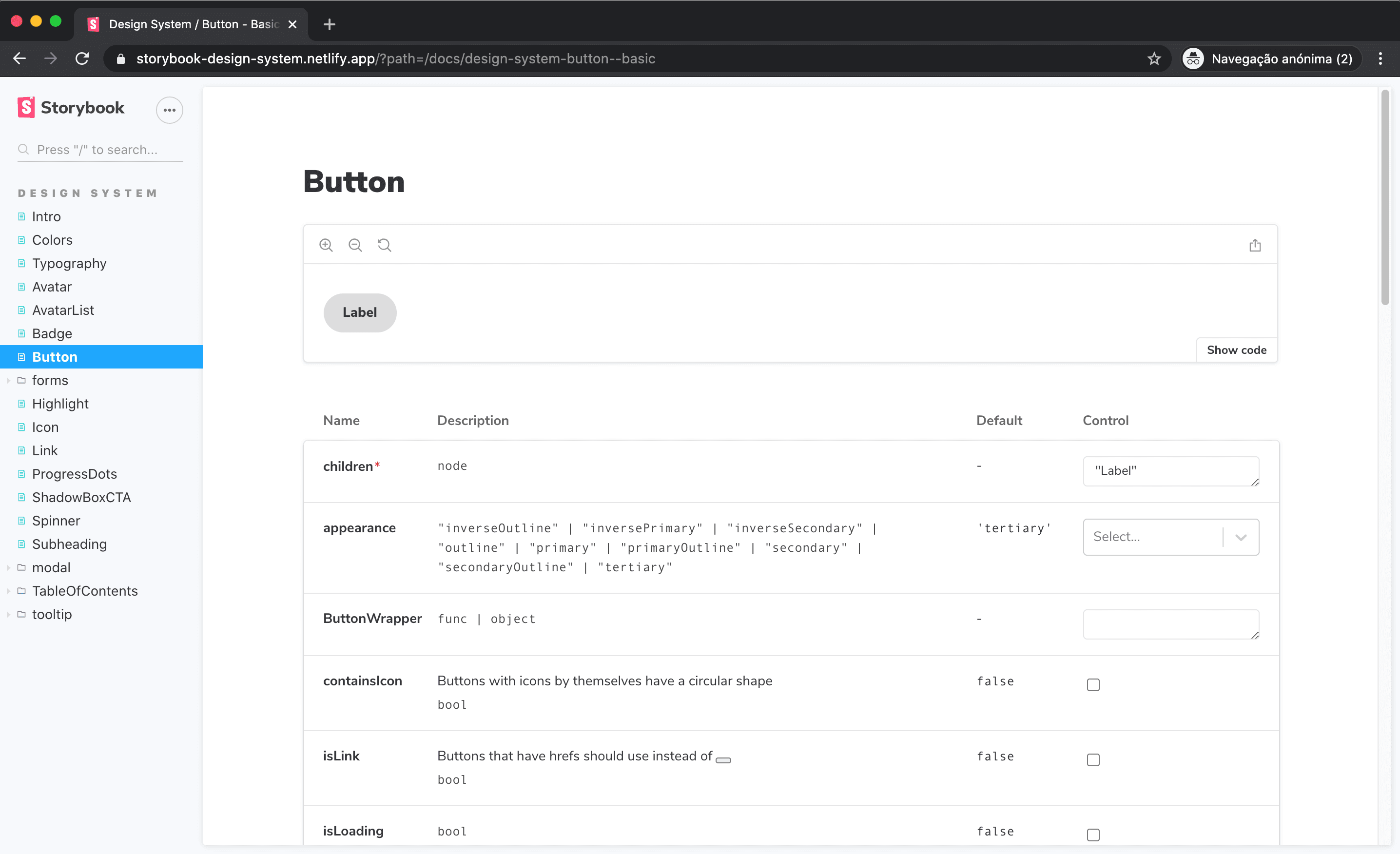Open the Storybook ellipsis menu
The height and width of the screenshot is (854, 1400).
coord(169,110)
